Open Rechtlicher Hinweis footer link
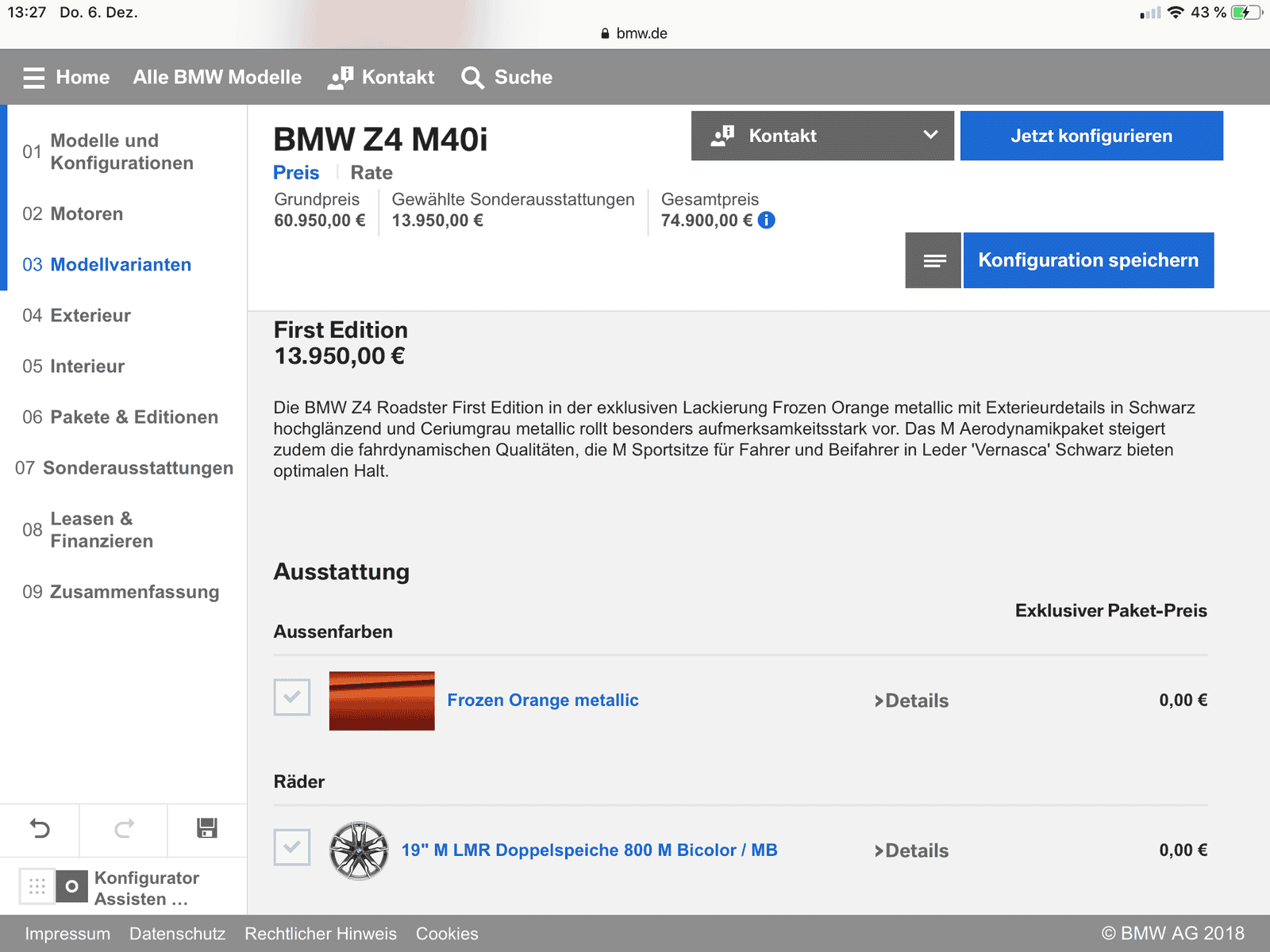Screen dimensions: 1270x952 321,934
